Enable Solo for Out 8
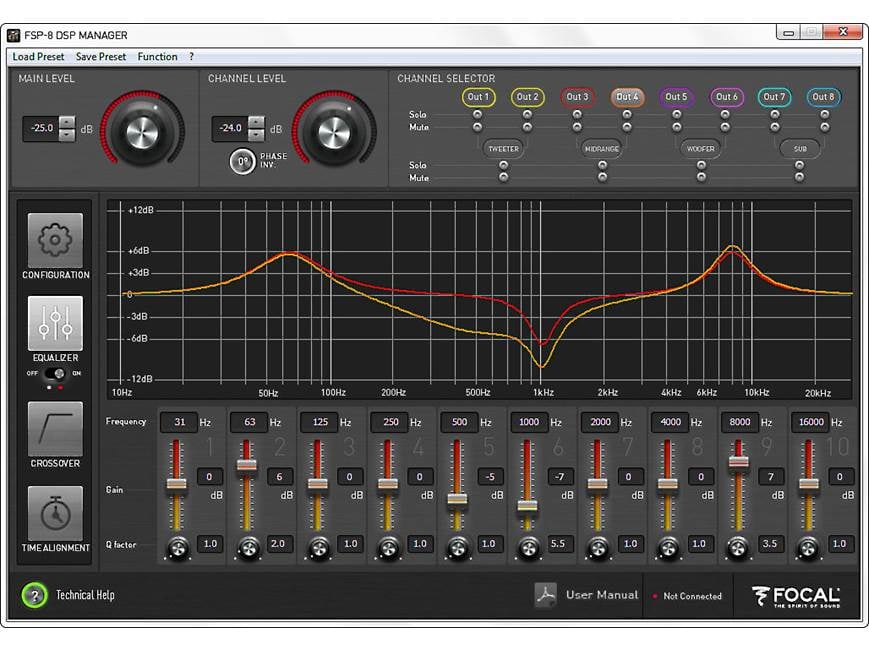The width and height of the screenshot is (869, 652). coord(825,114)
